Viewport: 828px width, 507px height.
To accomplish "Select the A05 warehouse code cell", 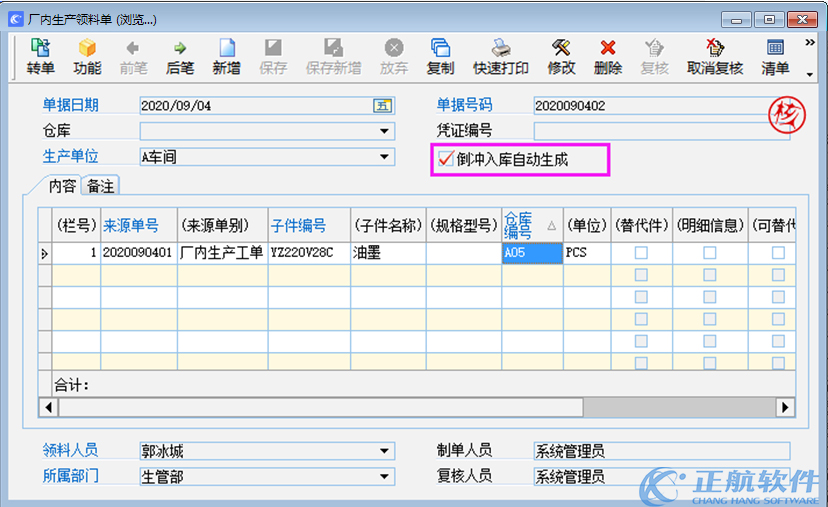I will [x=532, y=253].
